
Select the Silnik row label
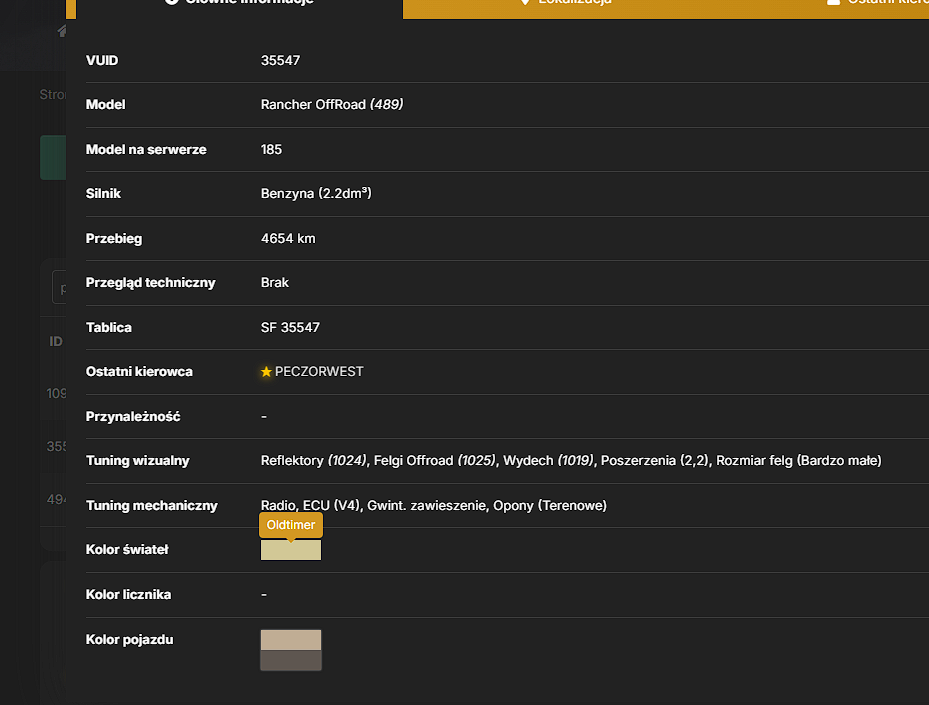(x=103, y=193)
